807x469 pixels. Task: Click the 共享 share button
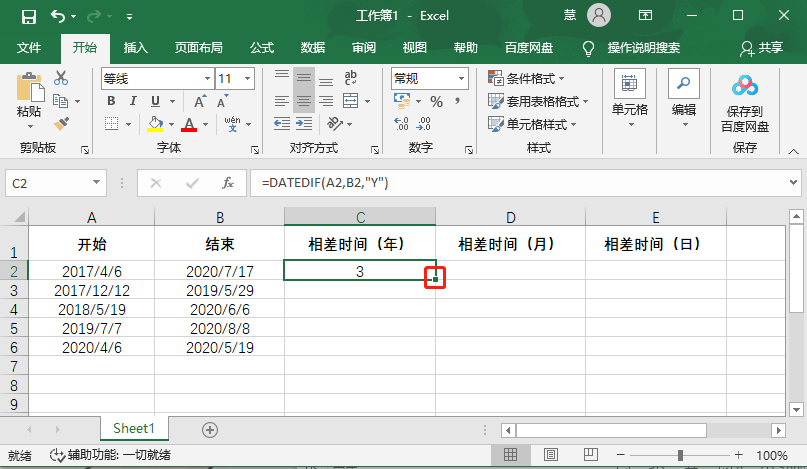tap(762, 47)
